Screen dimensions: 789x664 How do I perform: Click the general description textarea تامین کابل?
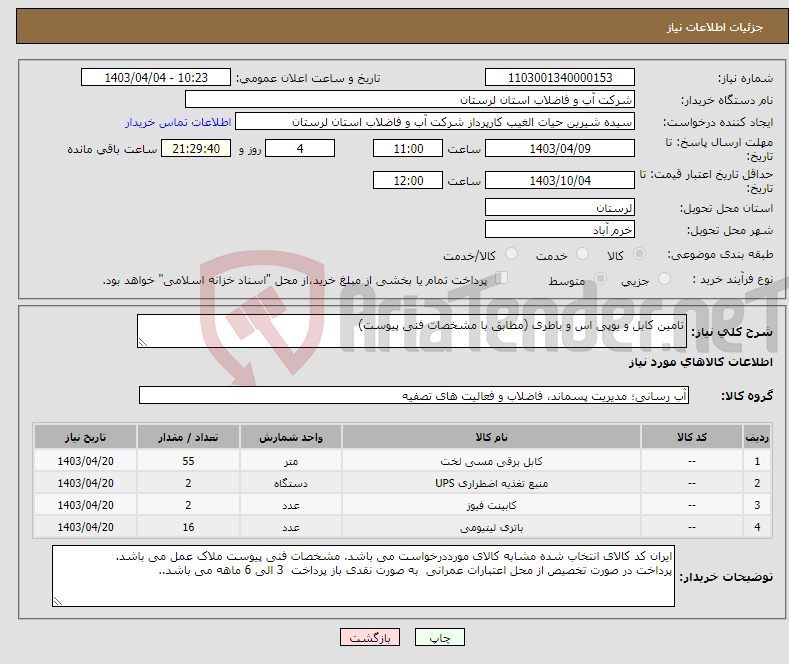click(x=412, y=331)
